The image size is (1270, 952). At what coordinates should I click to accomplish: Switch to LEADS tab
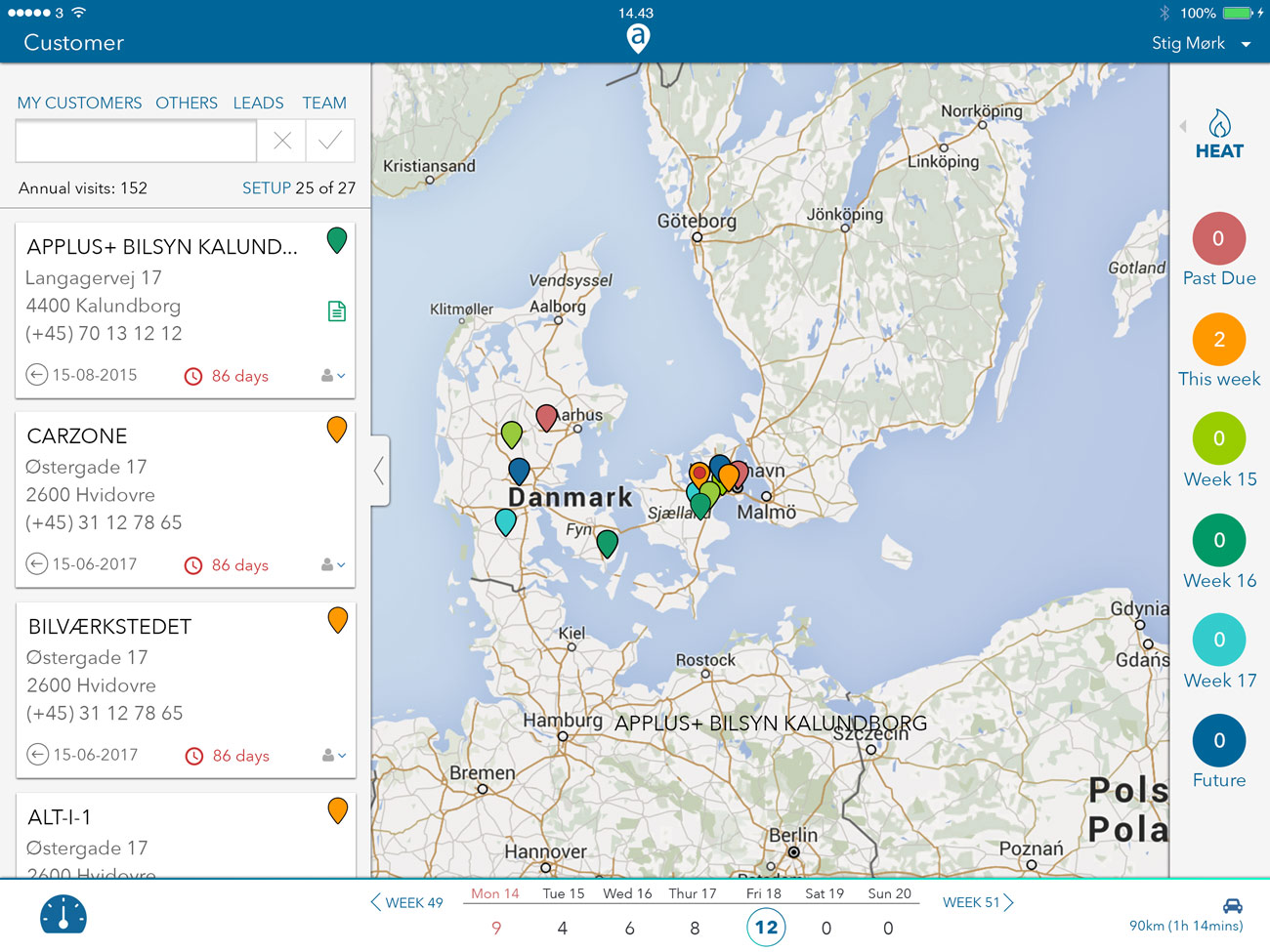pos(258,103)
